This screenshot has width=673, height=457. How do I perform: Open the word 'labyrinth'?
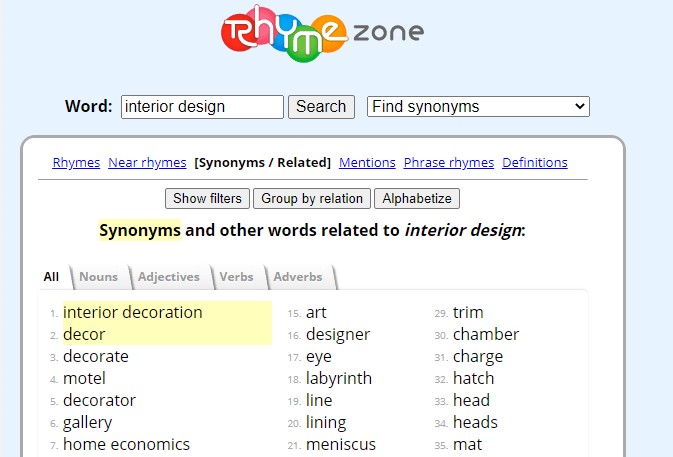click(339, 378)
